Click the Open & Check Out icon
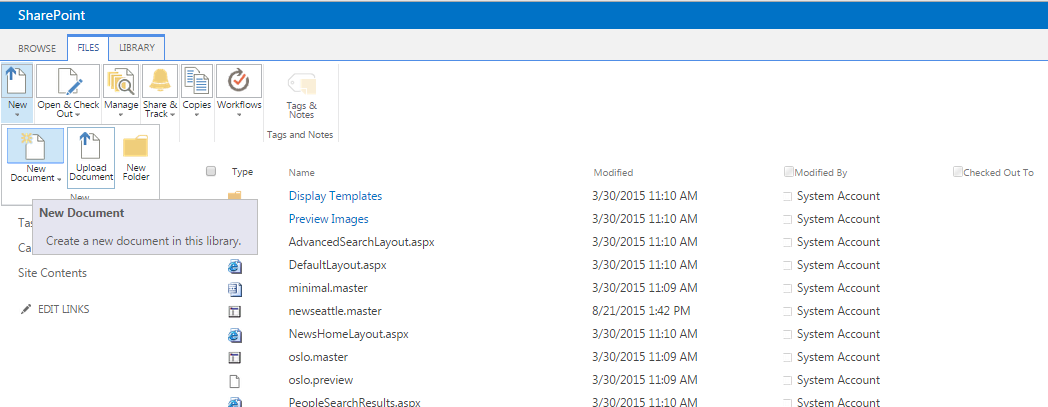The height and width of the screenshot is (407, 1048). tap(68, 82)
